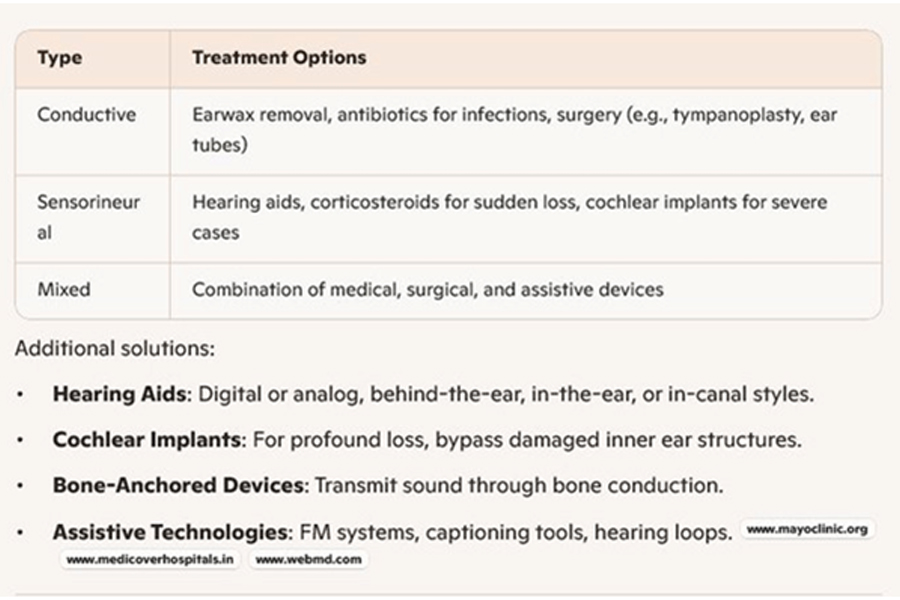
Task: Click the transmit sound through bone conduction text
Action: pos(518,486)
